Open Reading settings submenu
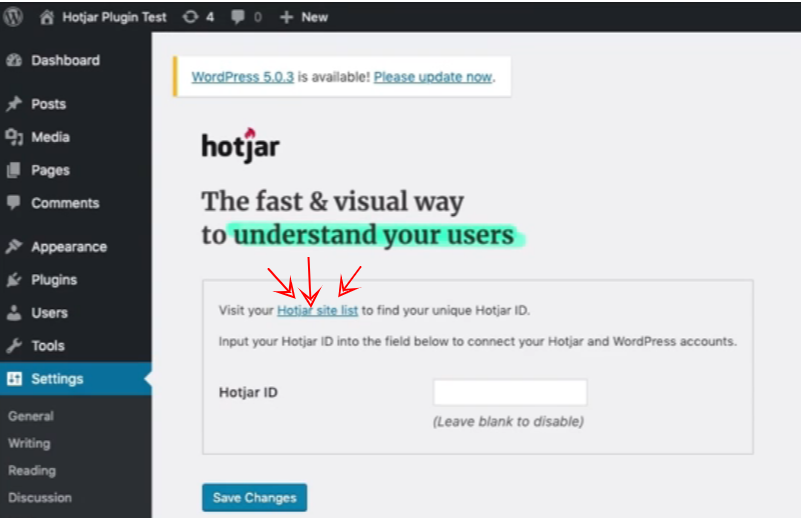Screen dimensions: 801x518 [x=32, y=470]
